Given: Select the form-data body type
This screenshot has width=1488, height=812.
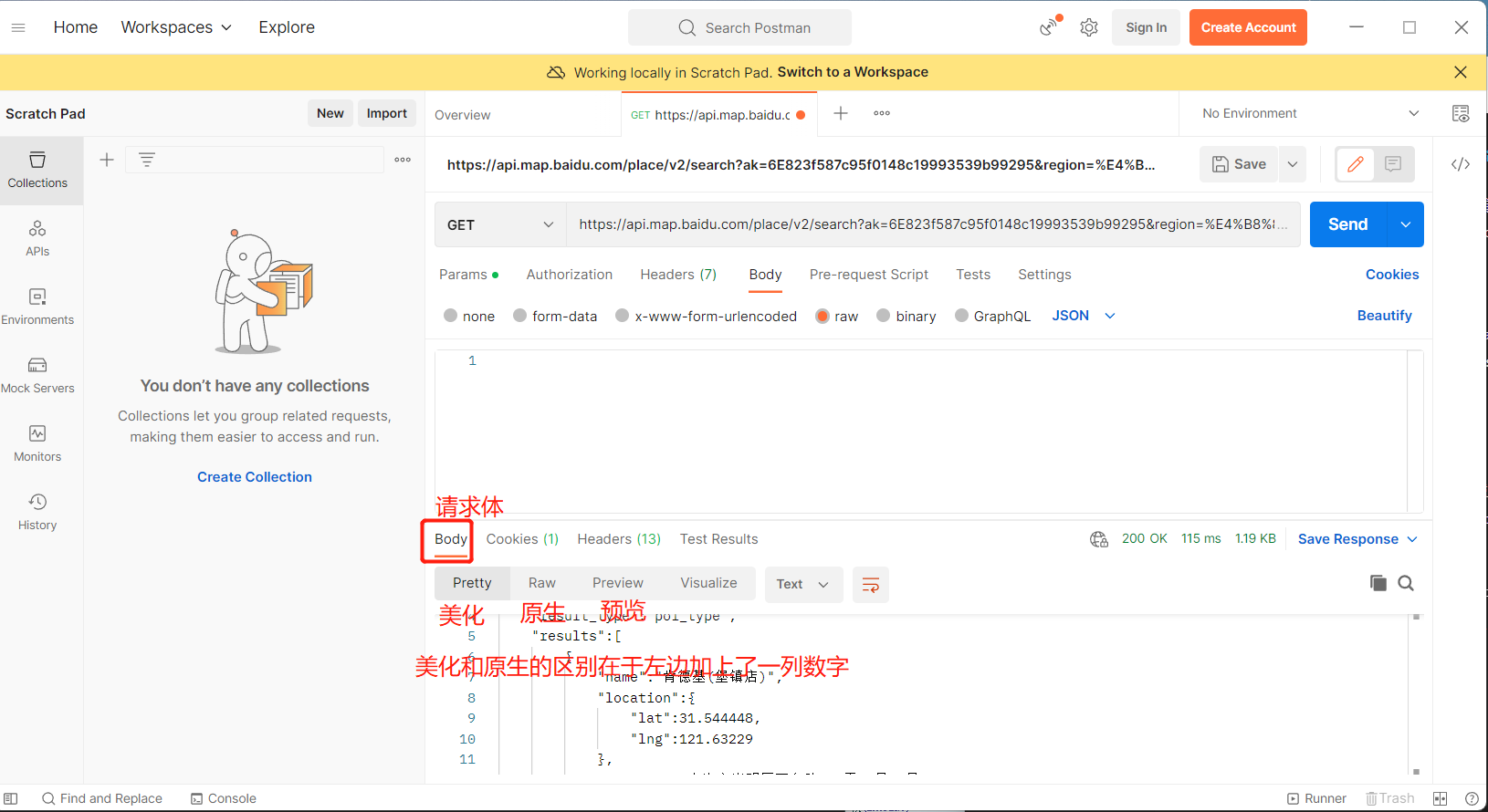Looking at the screenshot, I should click(x=520, y=316).
